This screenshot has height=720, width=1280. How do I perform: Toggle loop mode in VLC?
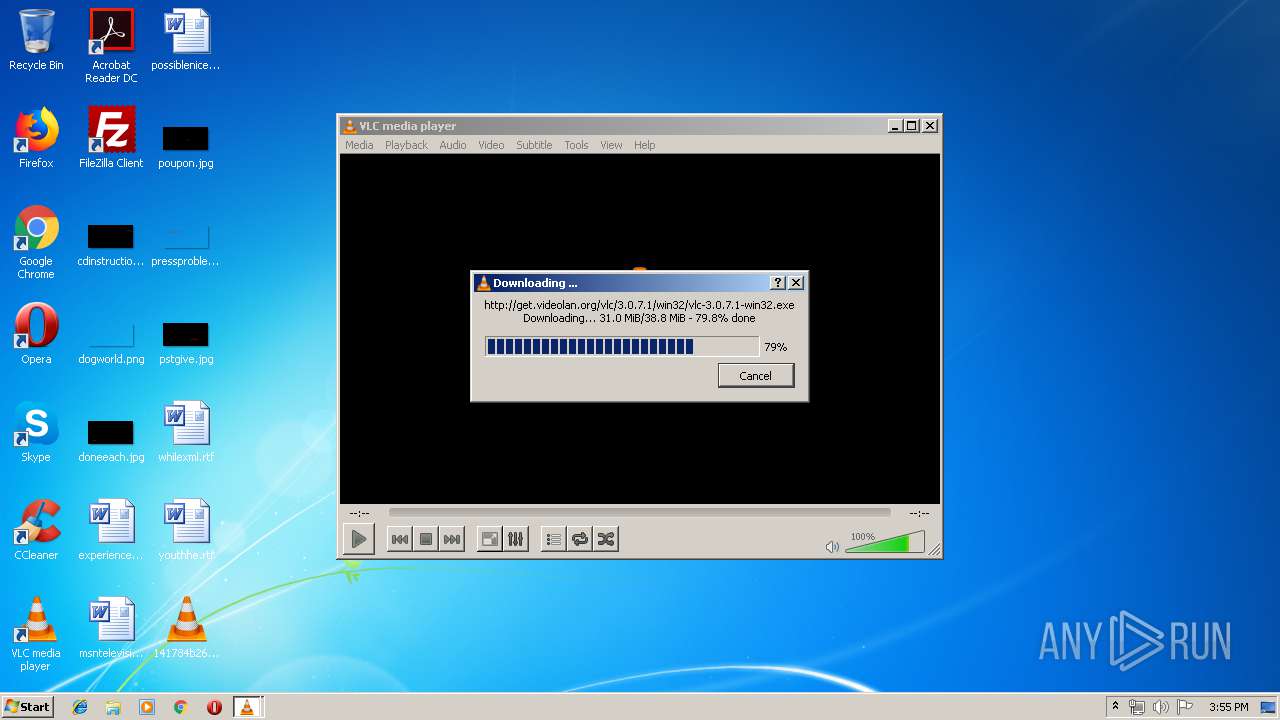coord(580,539)
